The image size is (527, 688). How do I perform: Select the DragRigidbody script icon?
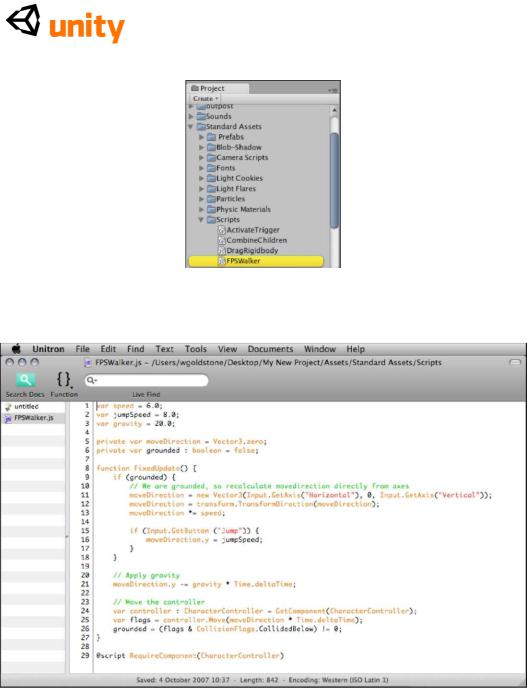(x=222, y=251)
